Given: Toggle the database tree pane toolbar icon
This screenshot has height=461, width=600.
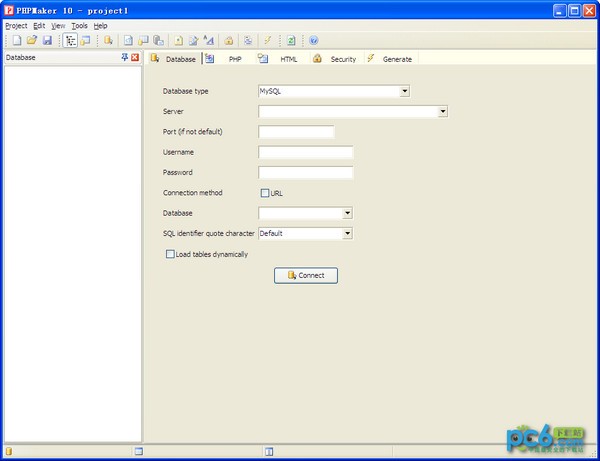Looking at the screenshot, I should click(x=70, y=40).
